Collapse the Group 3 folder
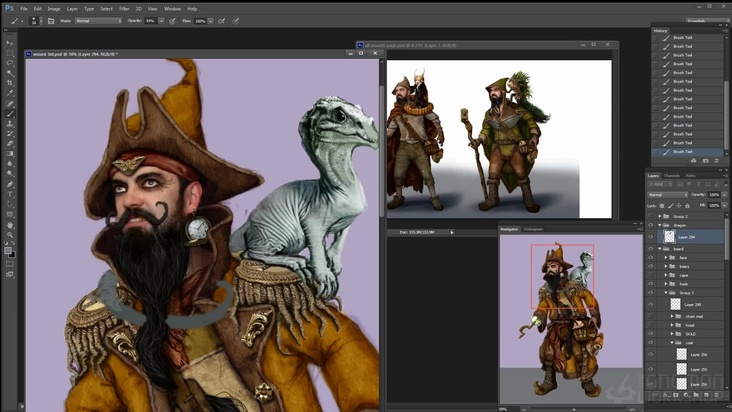This screenshot has width=732, height=412. [666, 293]
